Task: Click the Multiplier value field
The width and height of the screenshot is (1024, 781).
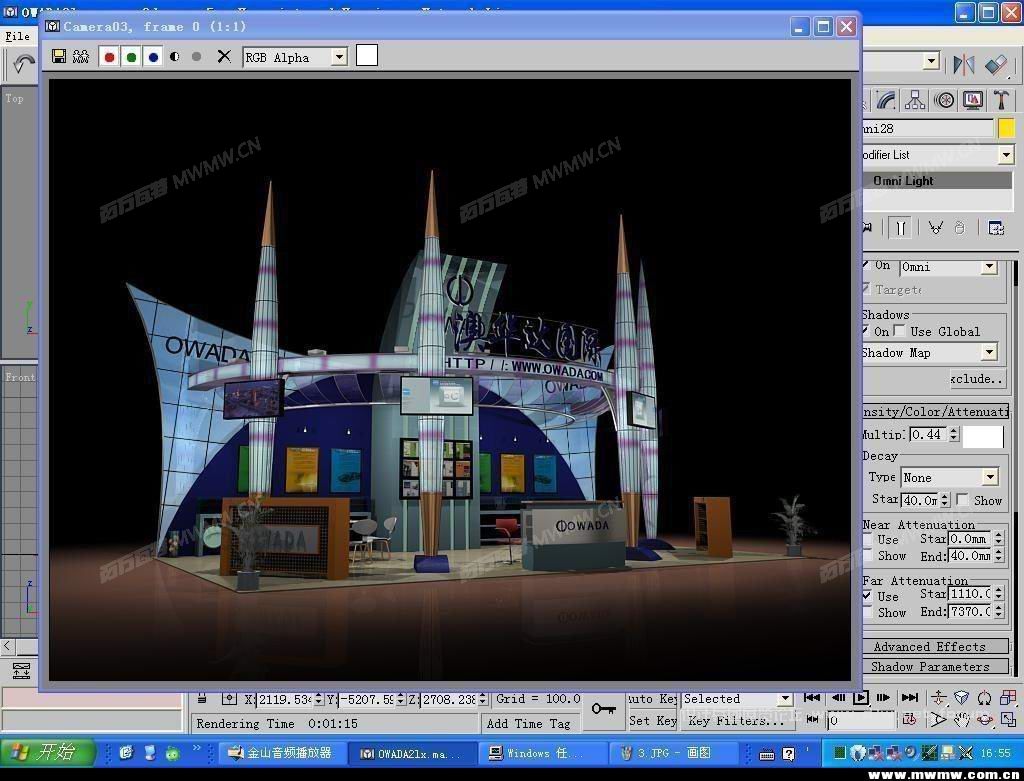Action: click(928, 435)
